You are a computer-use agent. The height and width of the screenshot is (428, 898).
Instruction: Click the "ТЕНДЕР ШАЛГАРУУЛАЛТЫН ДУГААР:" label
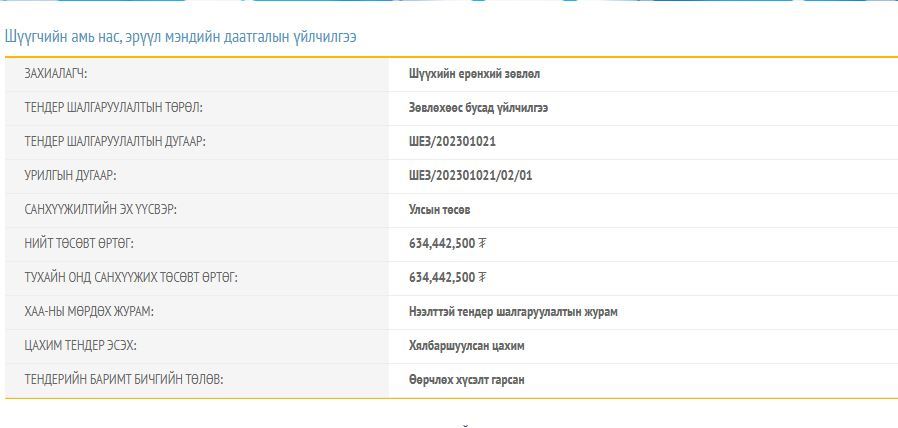click(x=115, y=142)
